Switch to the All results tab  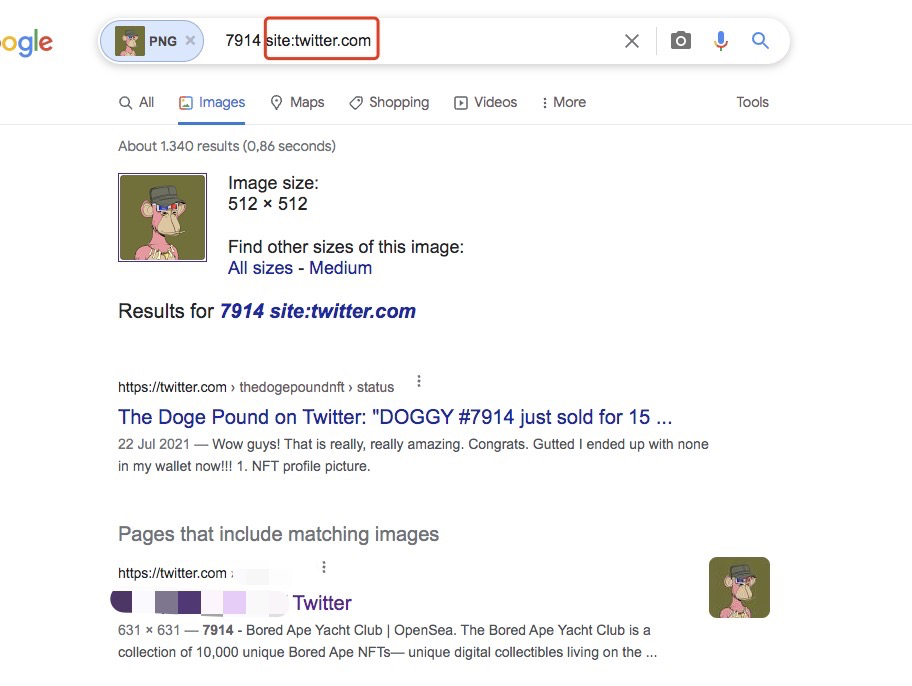click(137, 102)
